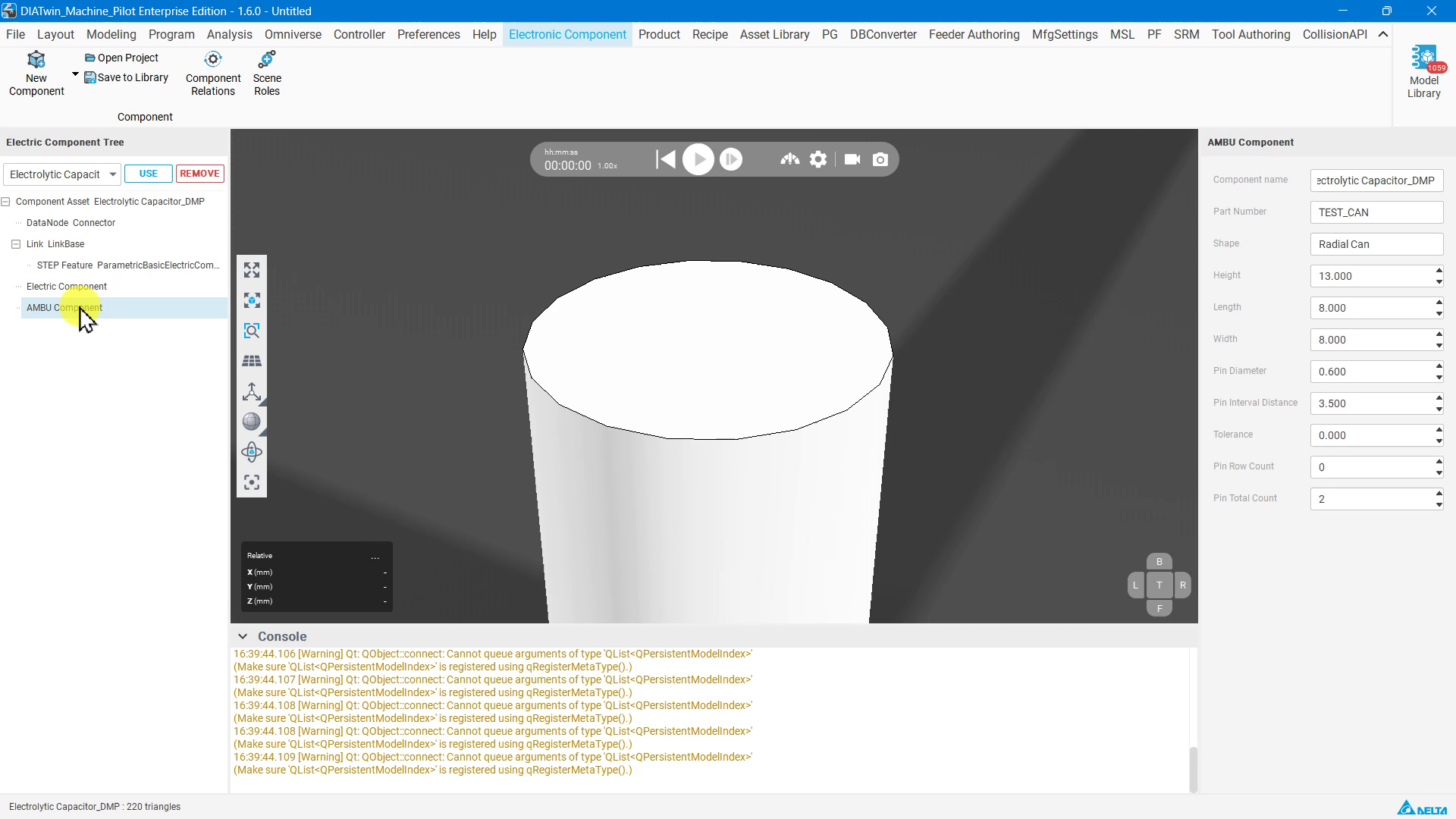
Task: Click the fit-all expand arrows icon
Action: tap(252, 270)
